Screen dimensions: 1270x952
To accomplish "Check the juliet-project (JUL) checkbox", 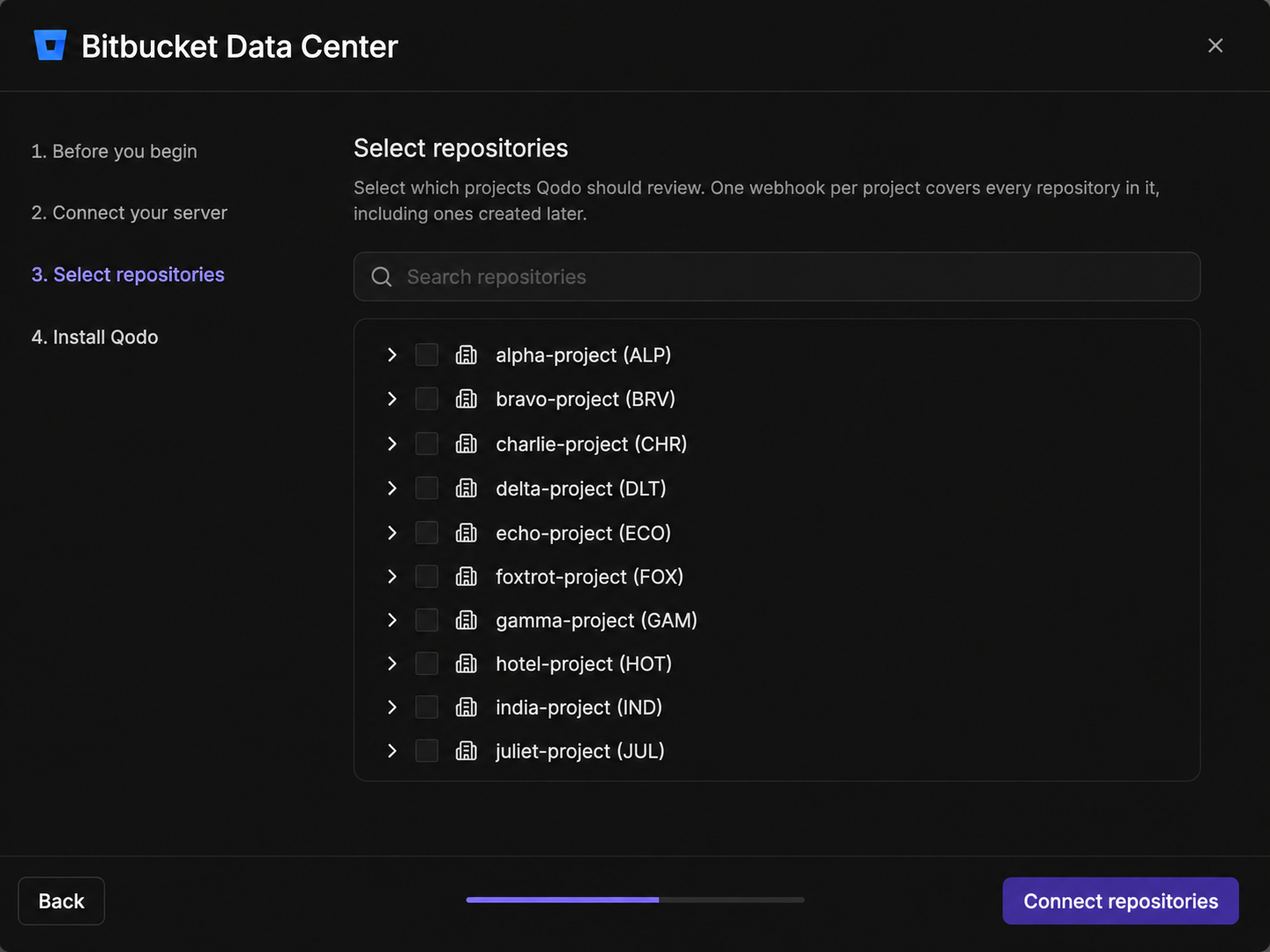I will (x=427, y=751).
